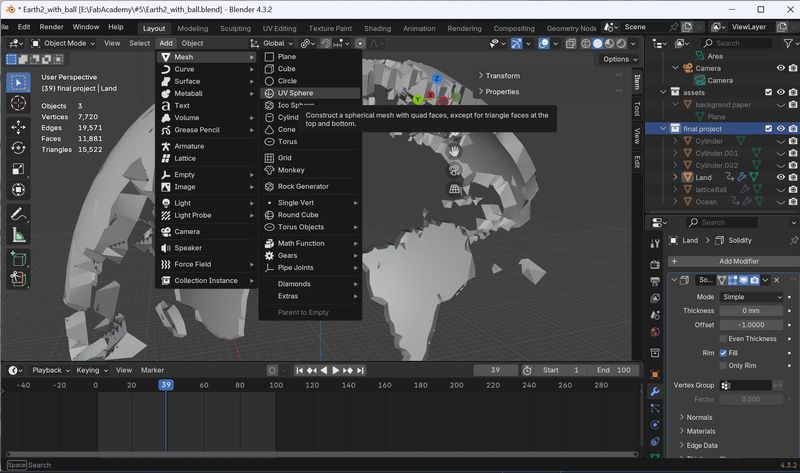Open the outliner filter funnel
The height and width of the screenshot is (473, 800).
788,43
